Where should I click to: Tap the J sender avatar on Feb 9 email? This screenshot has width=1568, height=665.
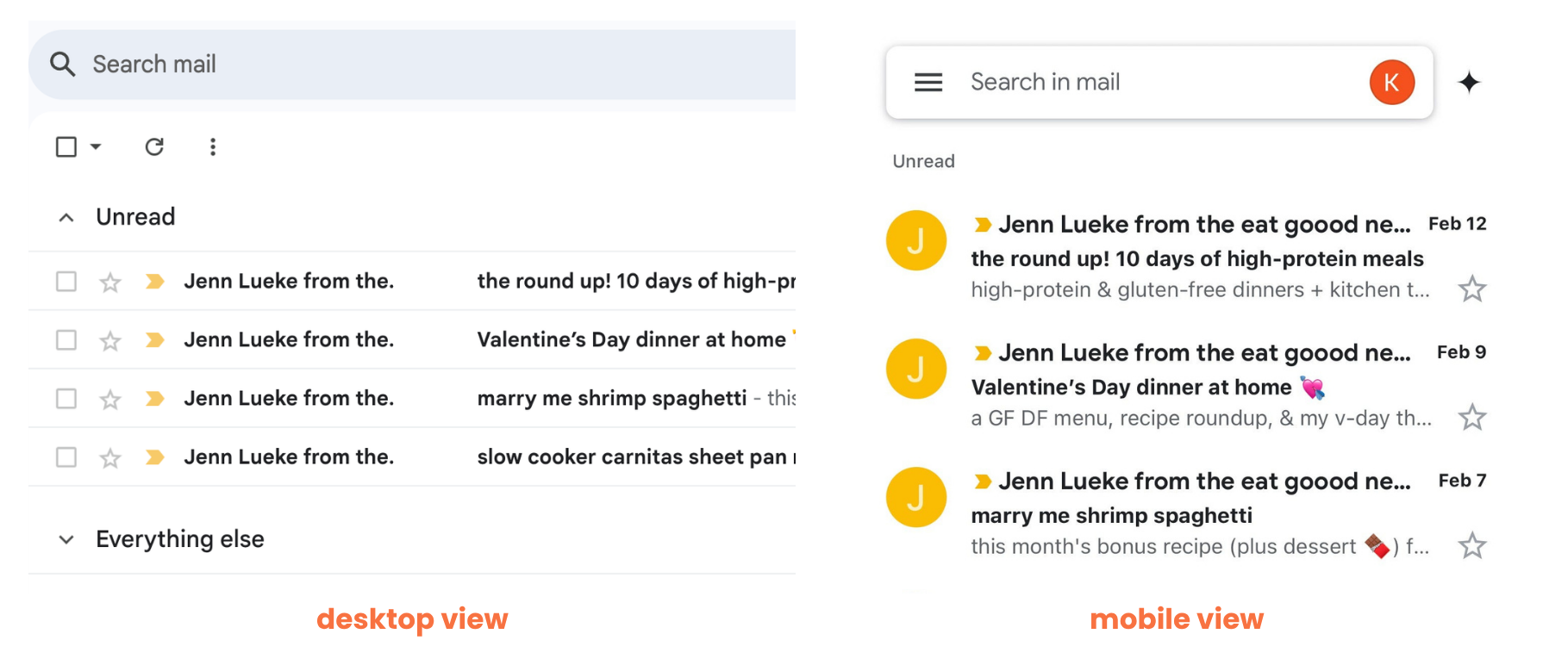click(x=916, y=369)
